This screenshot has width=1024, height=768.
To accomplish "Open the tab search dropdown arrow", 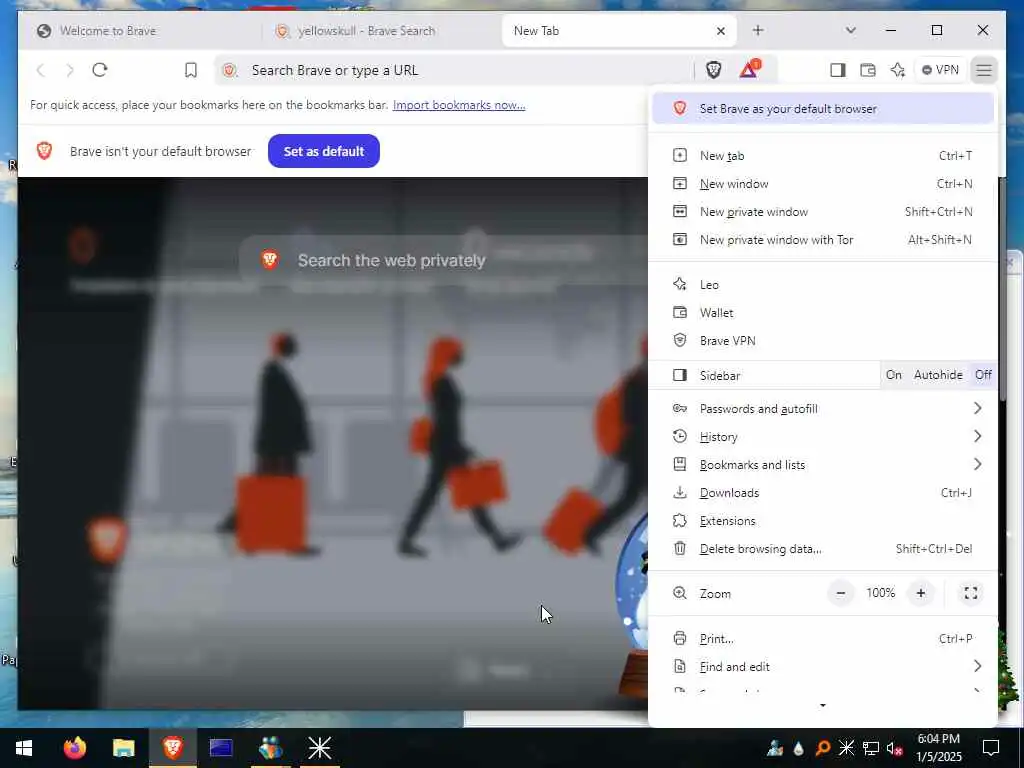I will click(850, 30).
